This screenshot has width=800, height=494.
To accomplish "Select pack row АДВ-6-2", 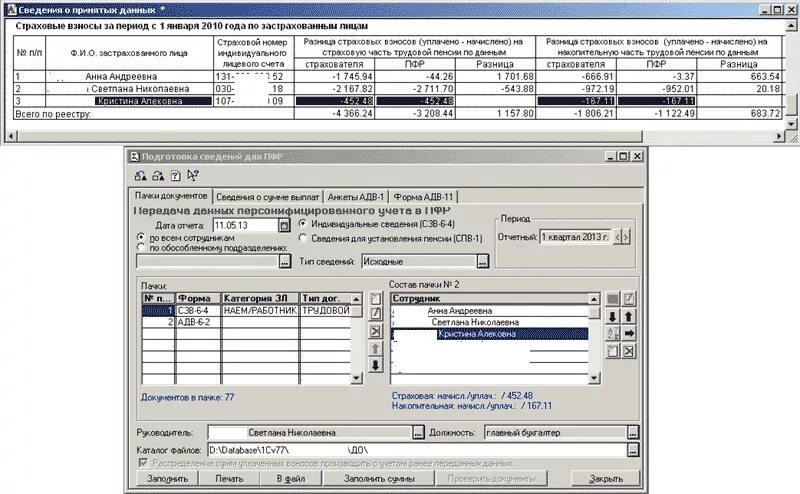I will (x=246, y=322).
